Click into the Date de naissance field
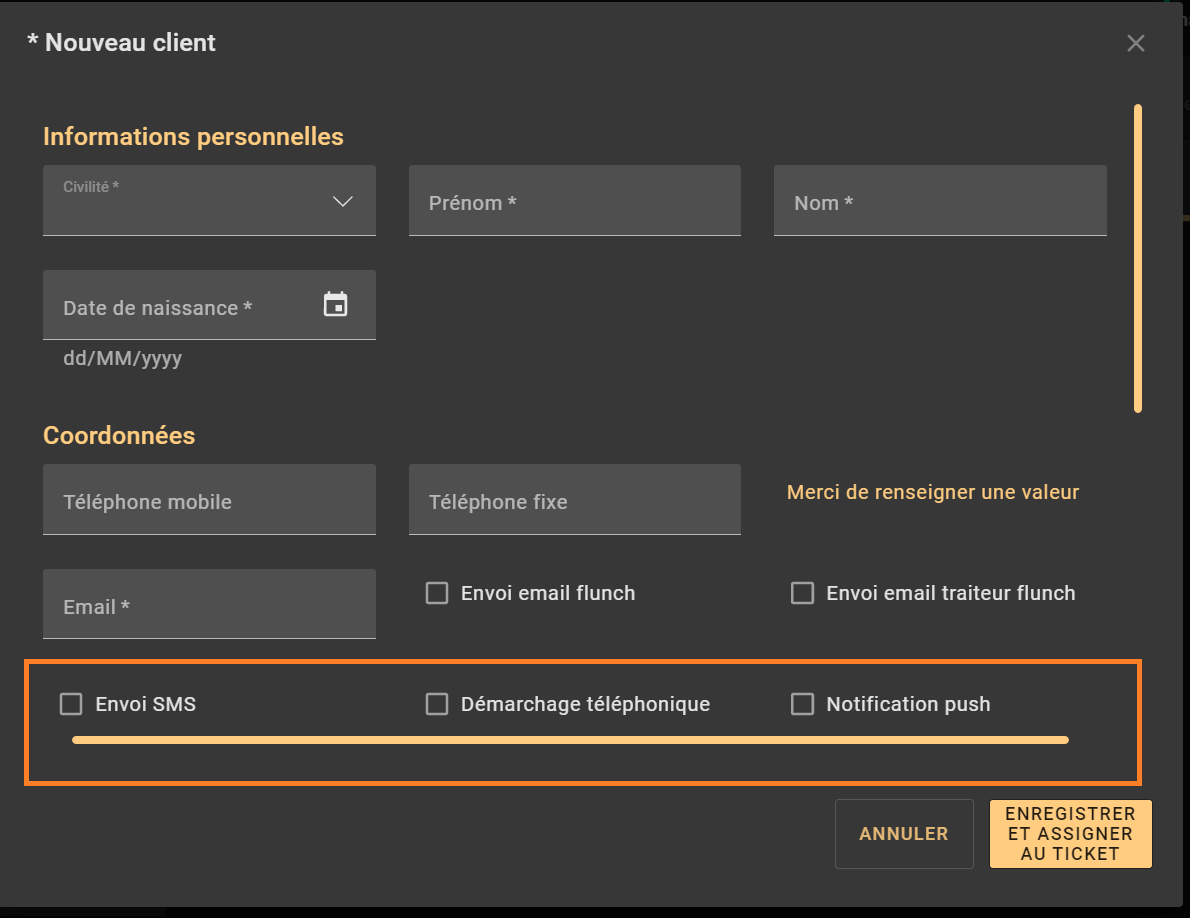This screenshot has height=918, width=1190. tap(180, 307)
